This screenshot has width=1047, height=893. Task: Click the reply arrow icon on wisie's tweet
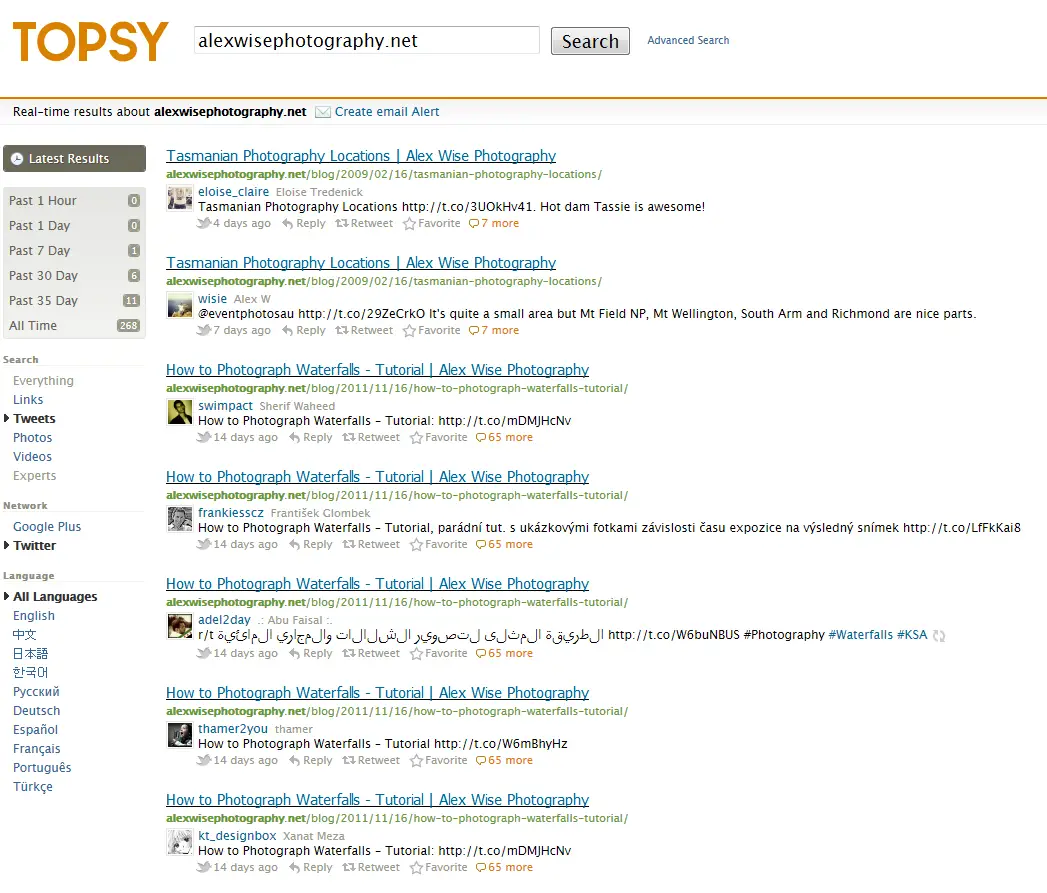click(287, 331)
